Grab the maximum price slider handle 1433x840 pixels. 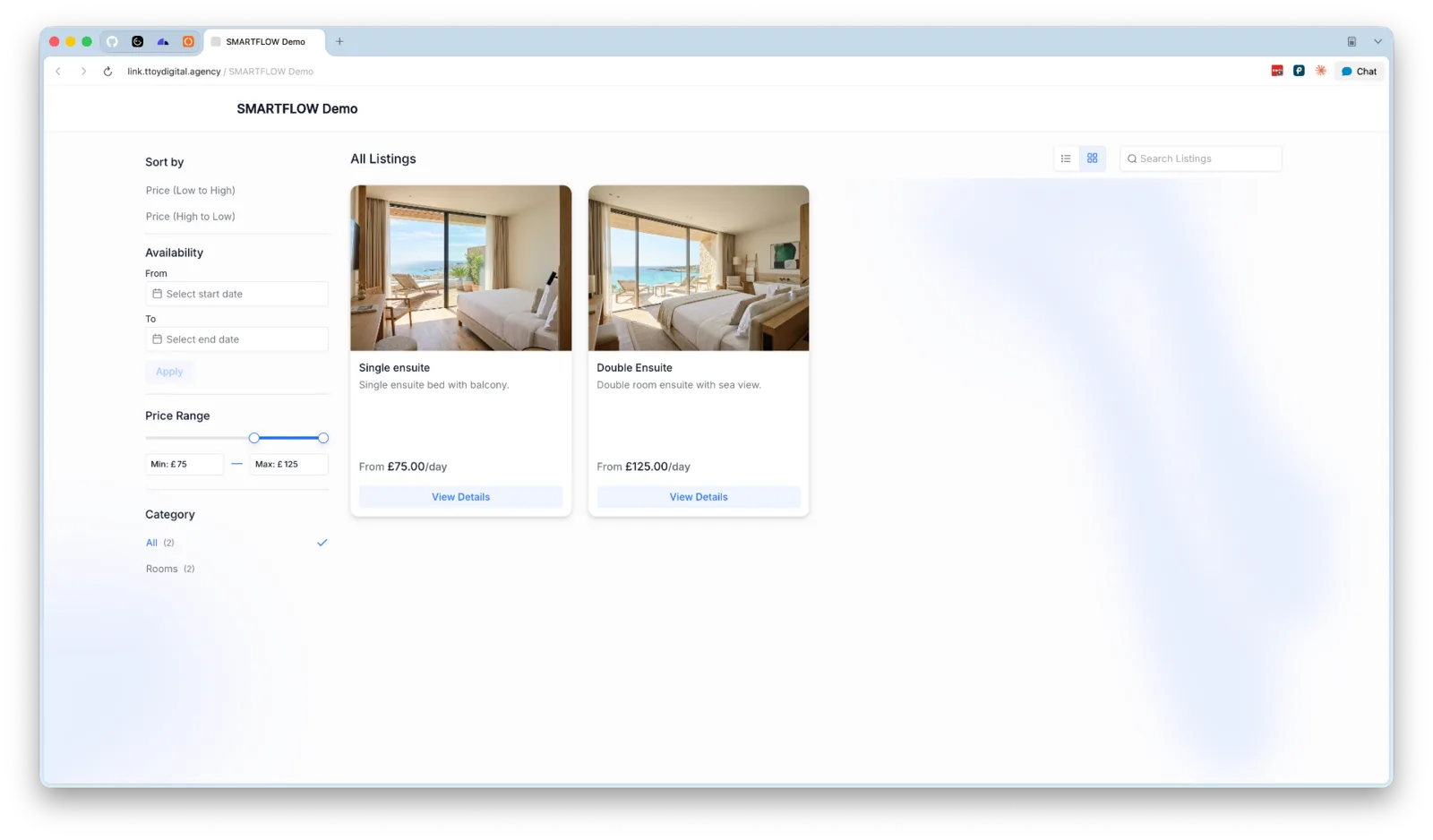[x=323, y=438]
